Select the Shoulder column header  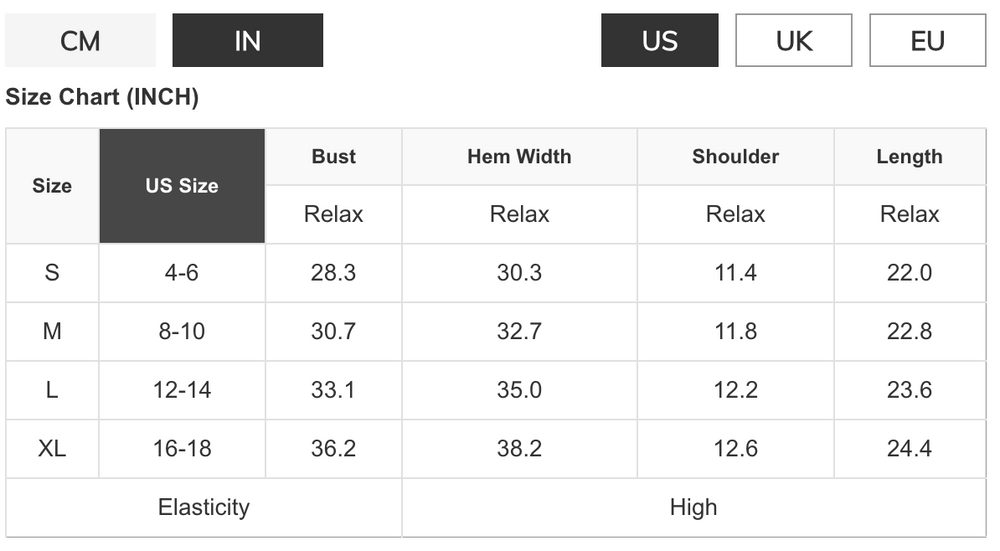point(735,157)
